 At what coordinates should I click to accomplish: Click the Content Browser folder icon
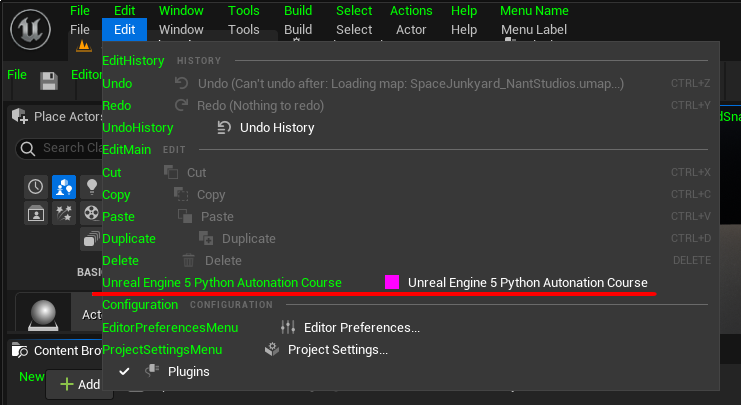(20, 350)
